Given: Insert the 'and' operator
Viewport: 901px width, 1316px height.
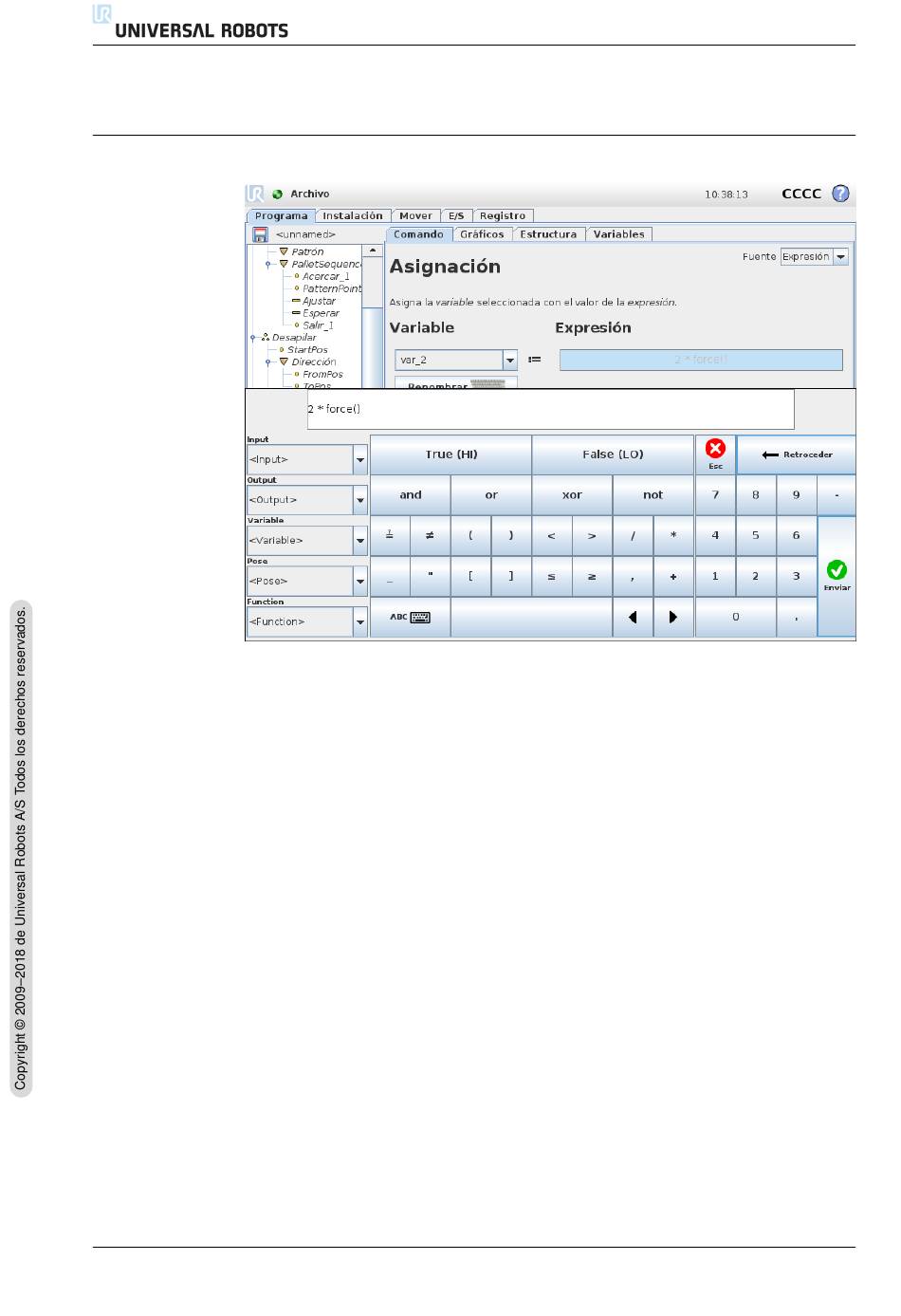Looking at the screenshot, I should tap(410, 494).
